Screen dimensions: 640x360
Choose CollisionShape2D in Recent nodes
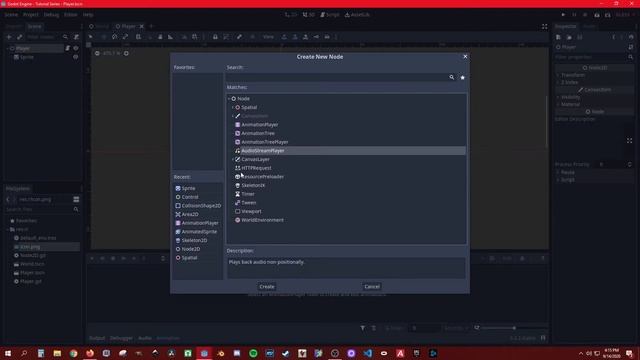[x=201, y=206]
